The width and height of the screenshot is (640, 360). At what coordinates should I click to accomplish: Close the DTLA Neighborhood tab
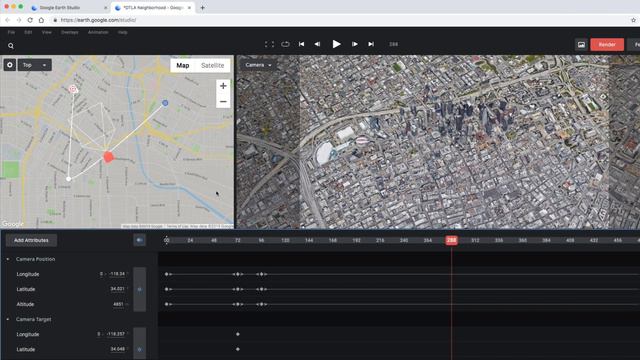coord(189,8)
